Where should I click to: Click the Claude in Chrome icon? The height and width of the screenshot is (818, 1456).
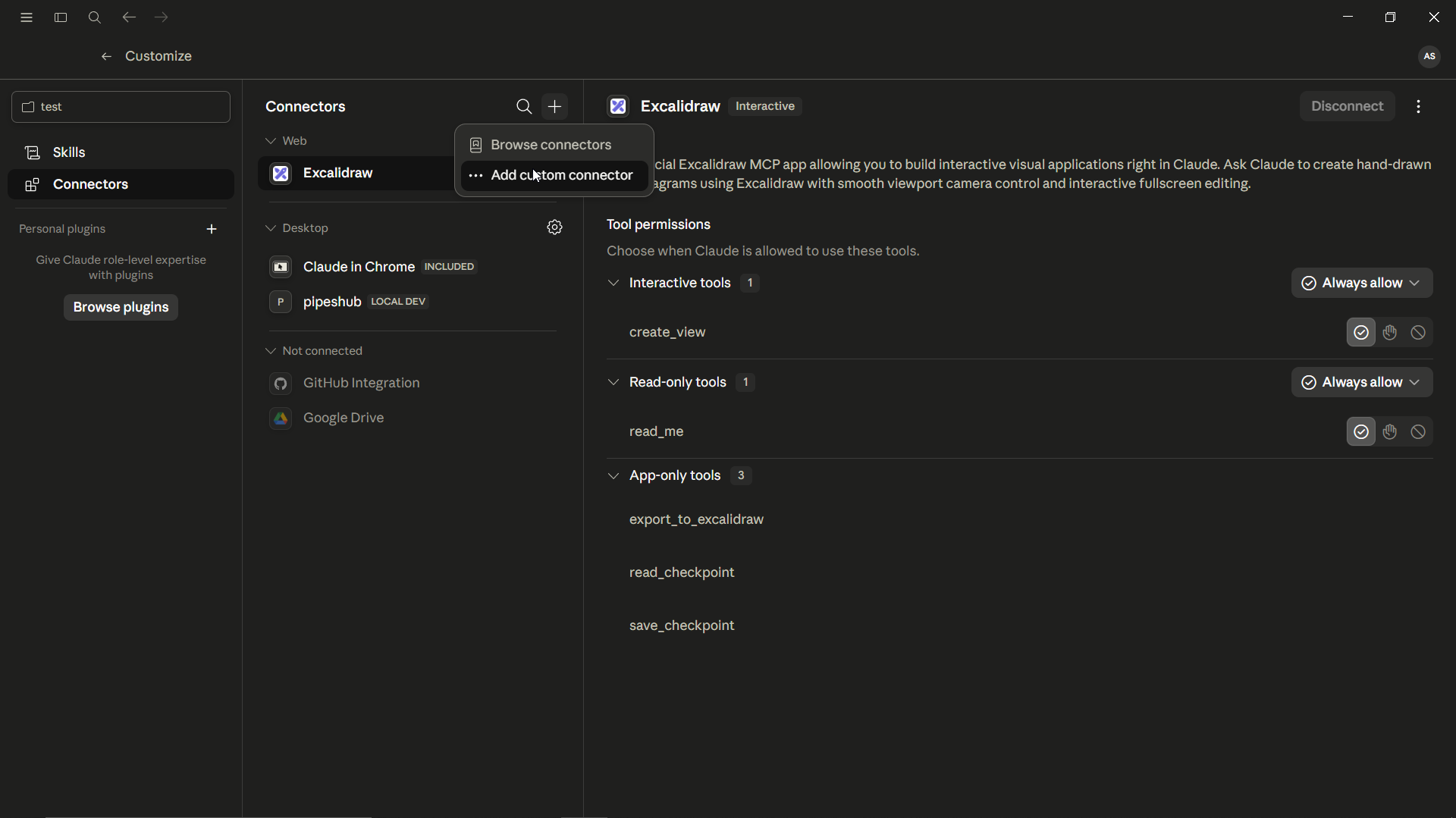tap(281, 267)
